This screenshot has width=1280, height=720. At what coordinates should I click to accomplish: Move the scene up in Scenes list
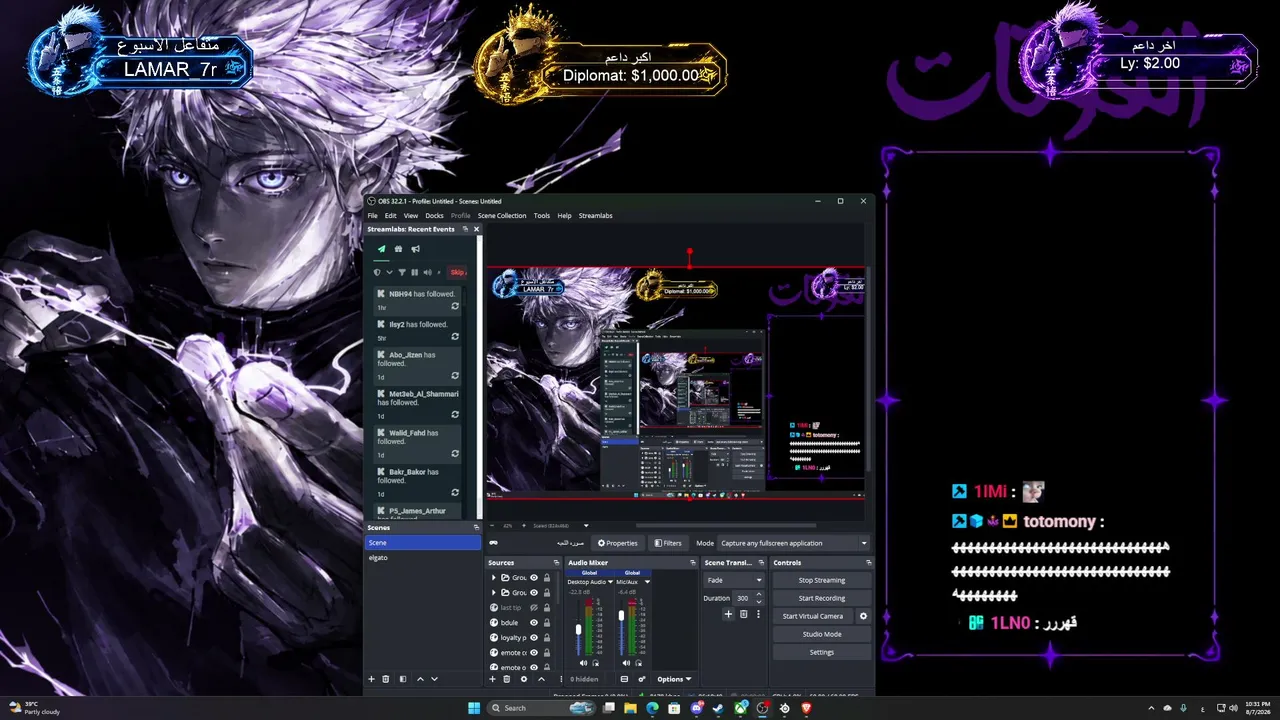[420, 679]
